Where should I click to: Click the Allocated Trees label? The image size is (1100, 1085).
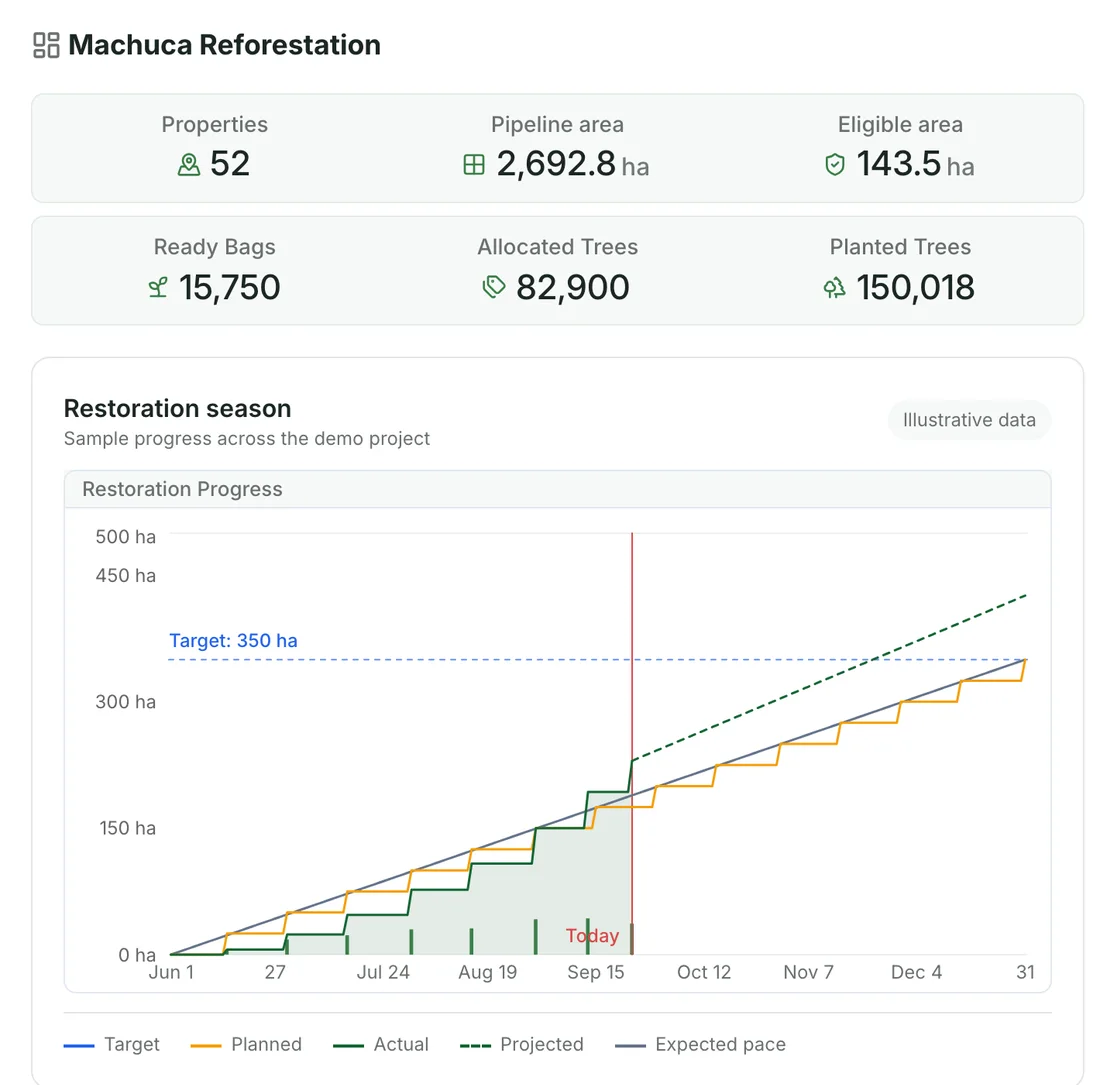pyautogui.click(x=558, y=247)
